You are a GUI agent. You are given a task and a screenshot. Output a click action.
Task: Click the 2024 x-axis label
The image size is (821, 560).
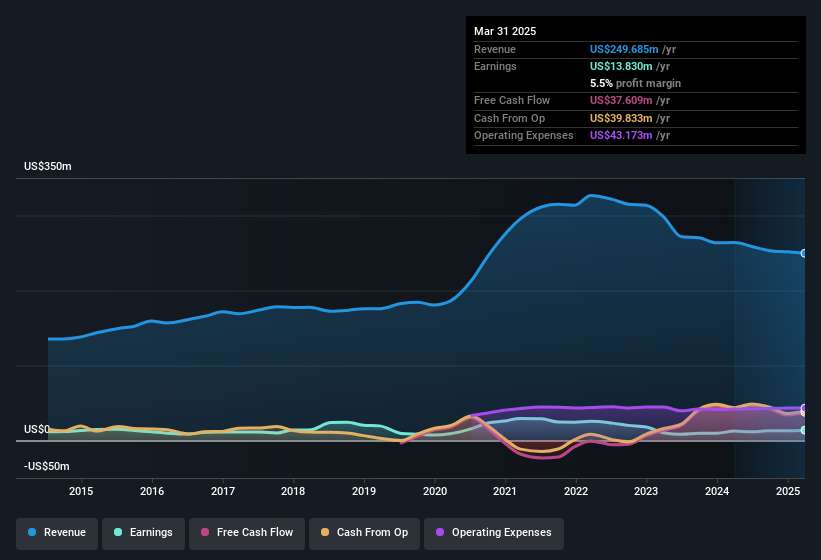tap(717, 491)
